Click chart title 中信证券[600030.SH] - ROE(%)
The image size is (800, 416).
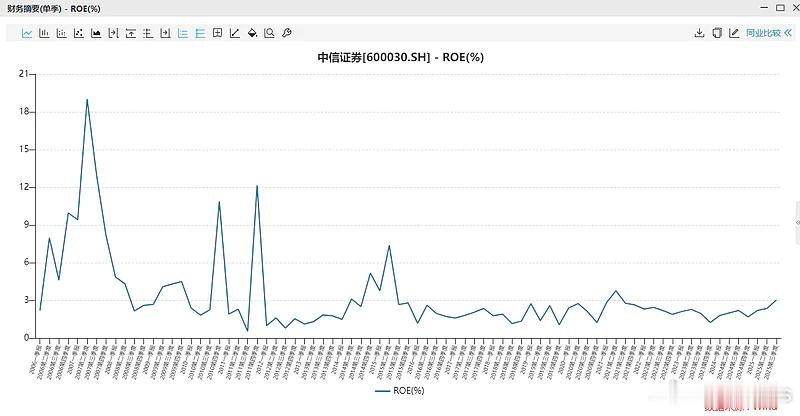(x=401, y=57)
